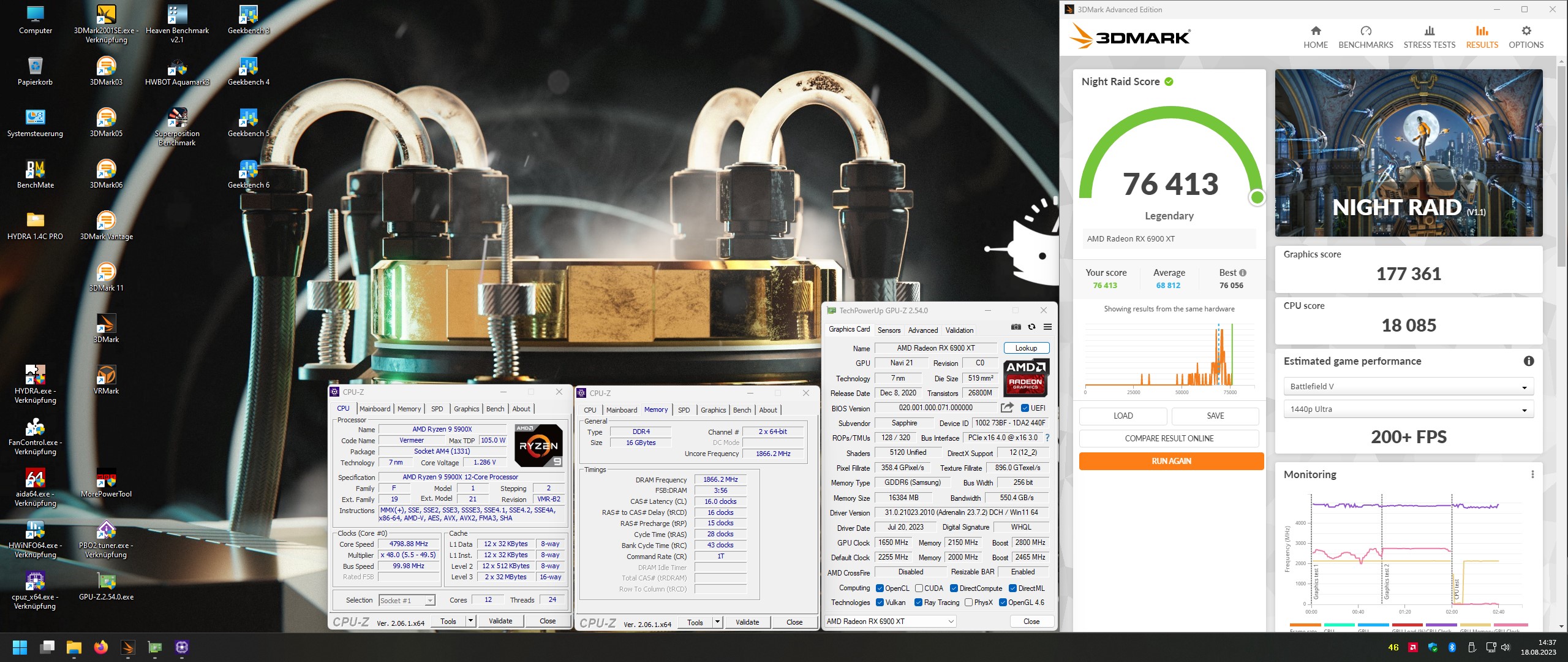
Task: Toggle the DirectCompute checkbox in GPU-Z
Action: [954, 588]
